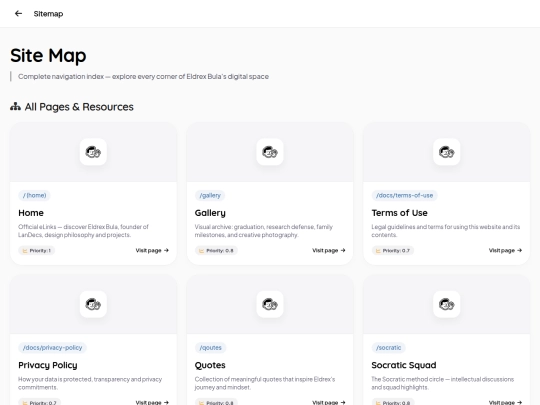Image resolution: width=540 pixels, height=405 pixels.
Task: Click the sitemap tree icon beside All Pages & Resources
Action: 15,107
